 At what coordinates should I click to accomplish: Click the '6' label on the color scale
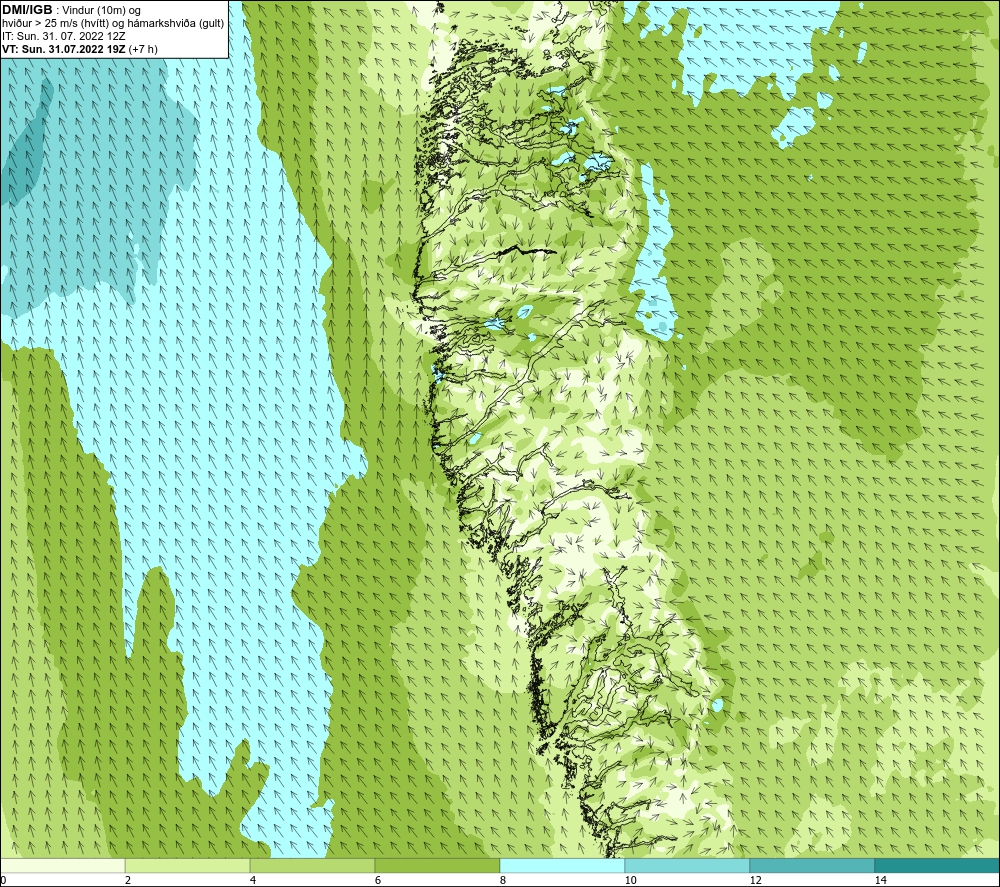tap(378, 880)
